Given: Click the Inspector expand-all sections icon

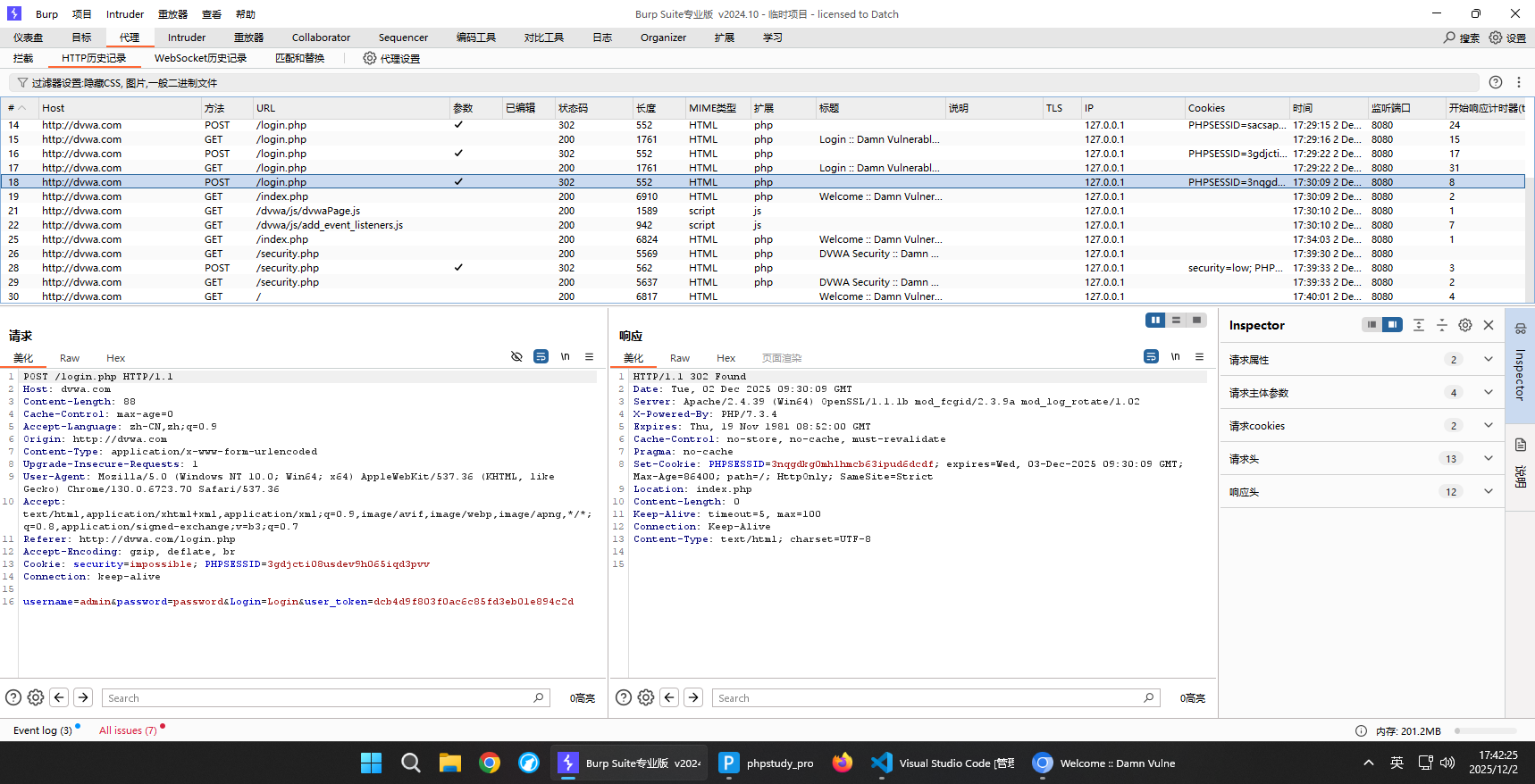Looking at the screenshot, I should pos(1419,325).
